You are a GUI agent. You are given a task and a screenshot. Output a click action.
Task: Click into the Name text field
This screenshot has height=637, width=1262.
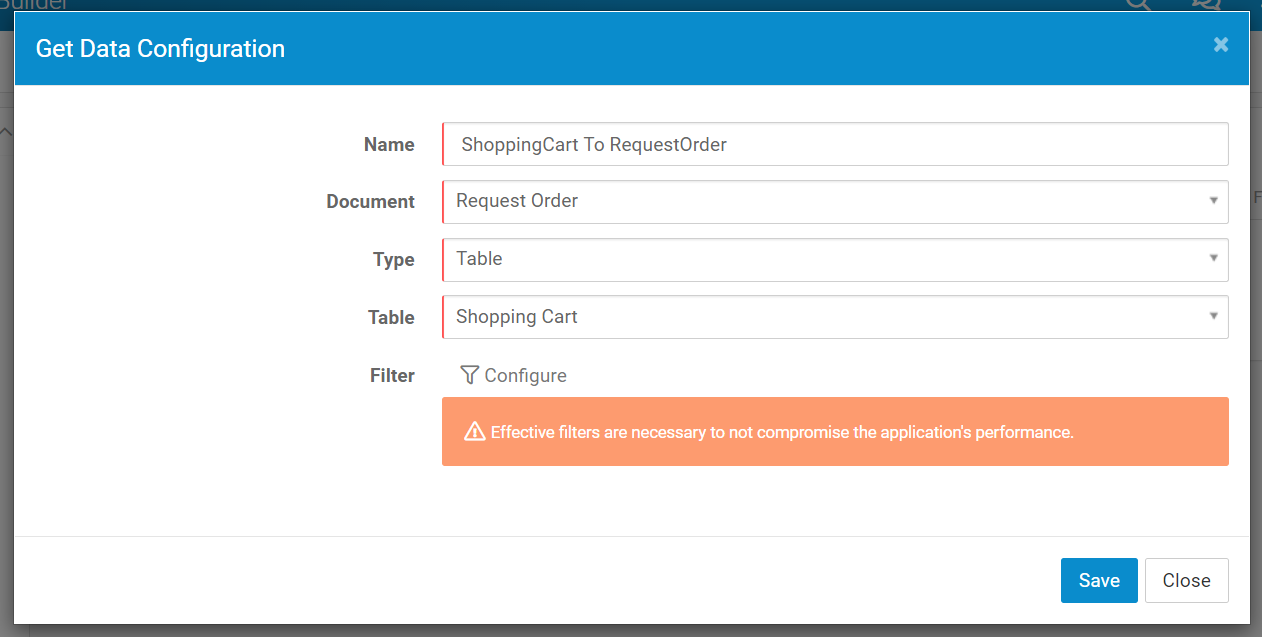(835, 144)
